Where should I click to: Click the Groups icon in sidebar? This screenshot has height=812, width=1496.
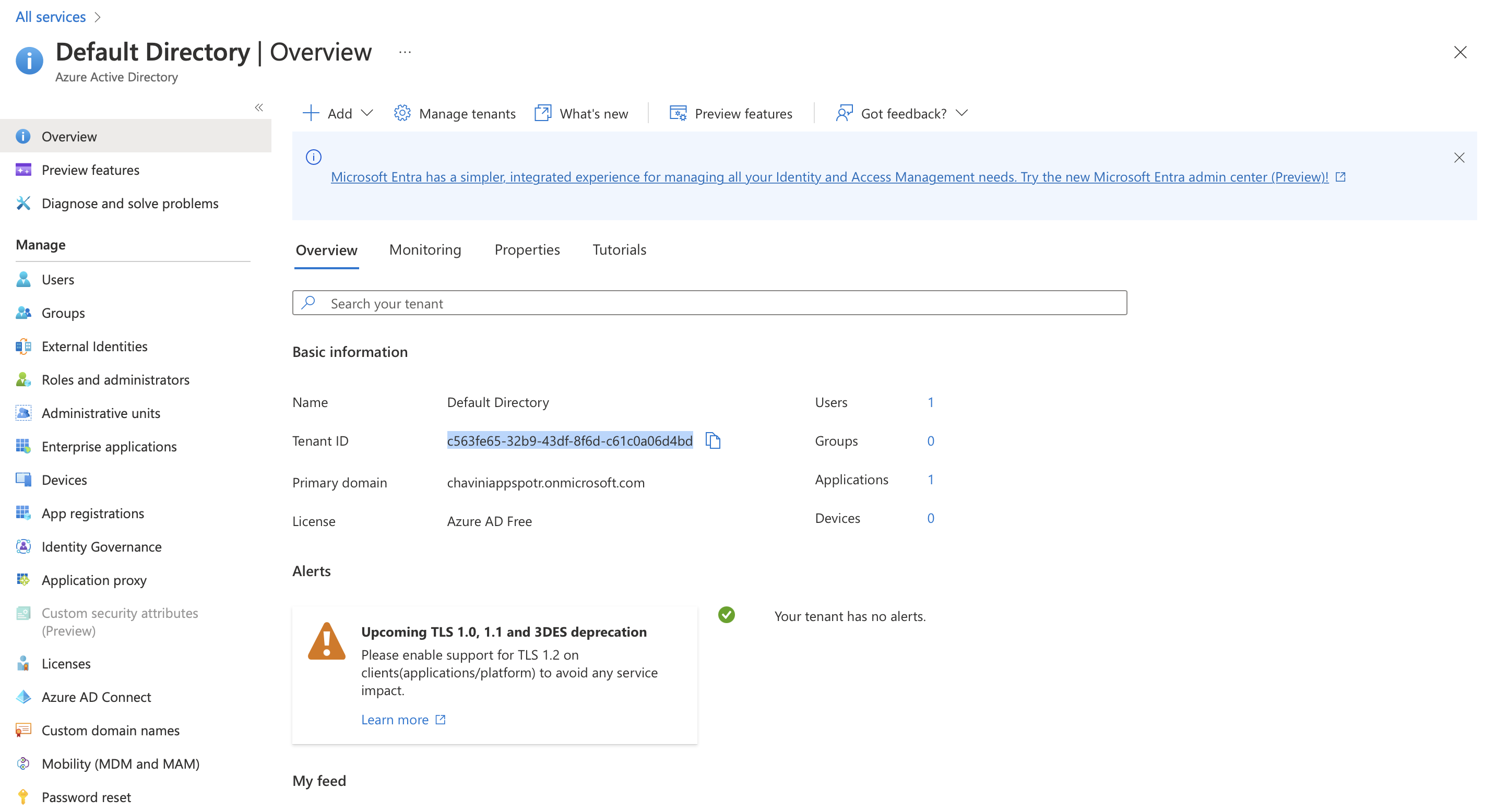coord(23,313)
